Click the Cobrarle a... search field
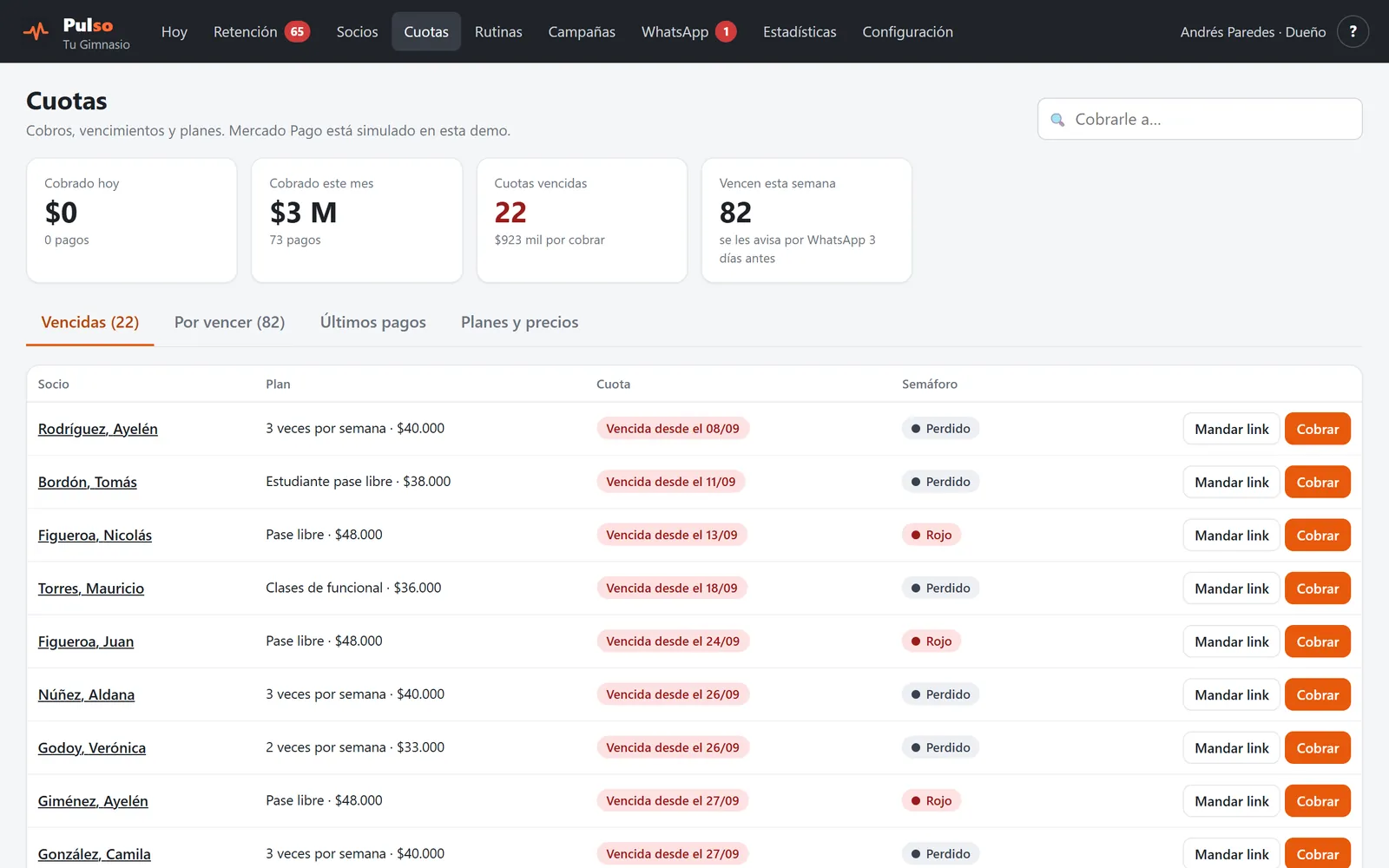Image resolution: width=1389 pixels, height=868 pixels. (1200, 119)
